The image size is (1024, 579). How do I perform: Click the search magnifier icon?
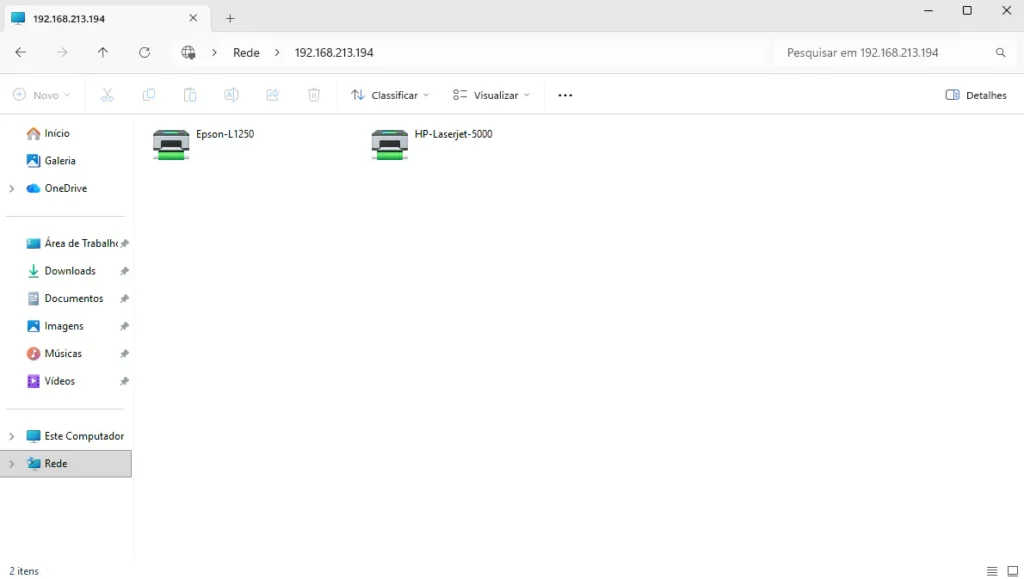point(1000,52)
